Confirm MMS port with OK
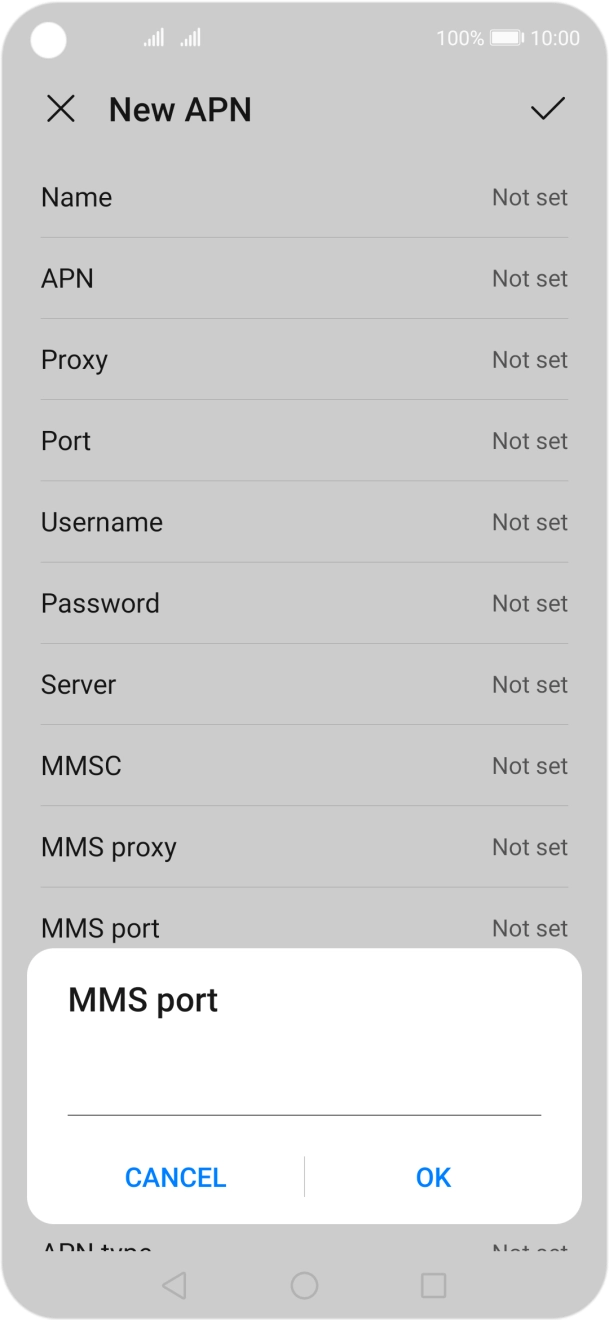 (433, 1177)
